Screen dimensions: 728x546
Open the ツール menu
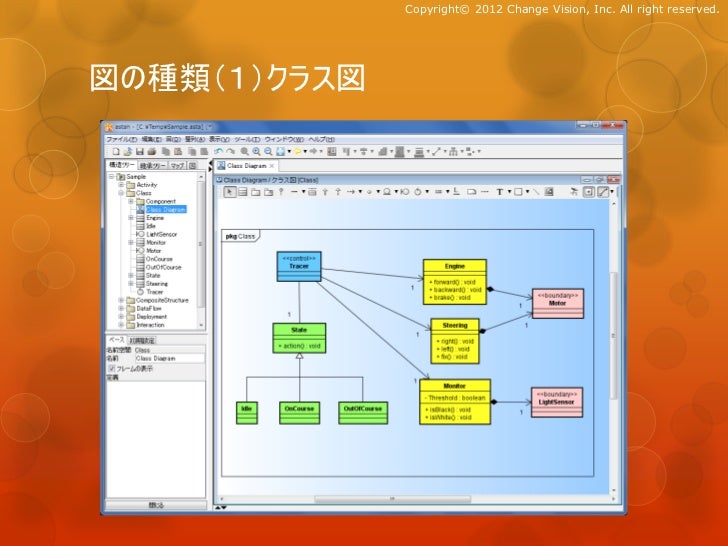247,139
